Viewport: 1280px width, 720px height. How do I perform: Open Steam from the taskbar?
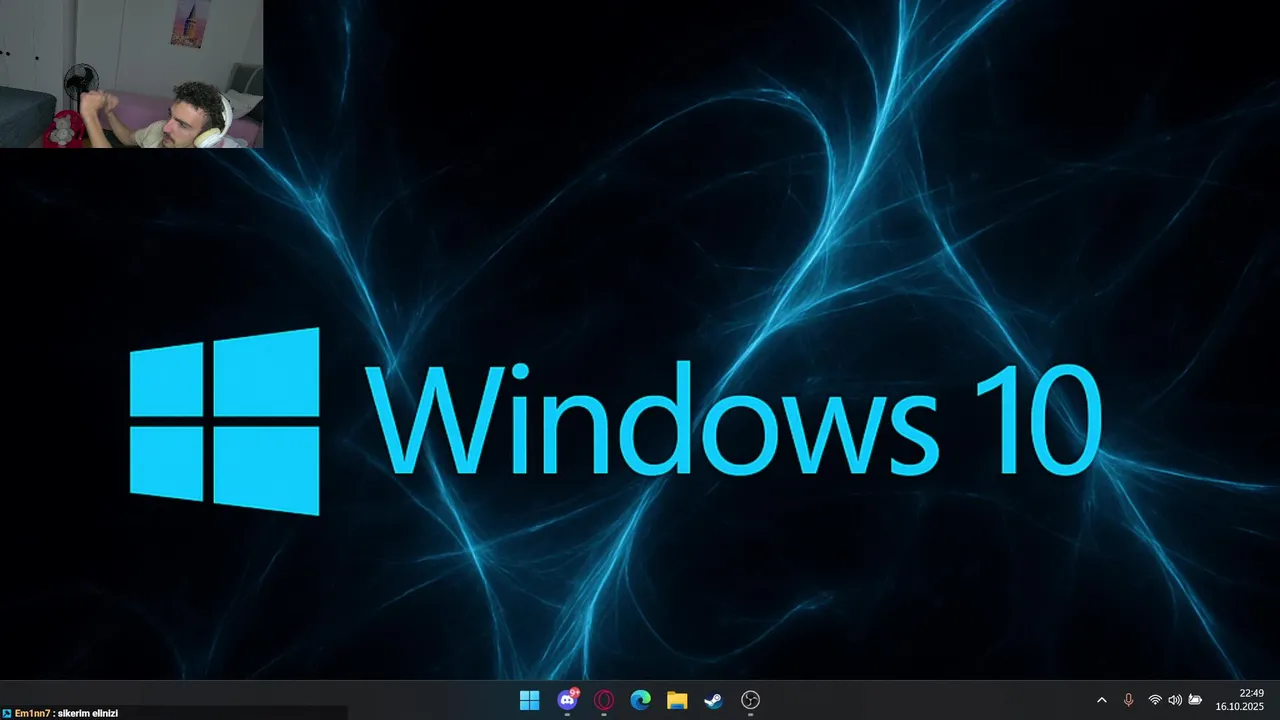(713, 700)
